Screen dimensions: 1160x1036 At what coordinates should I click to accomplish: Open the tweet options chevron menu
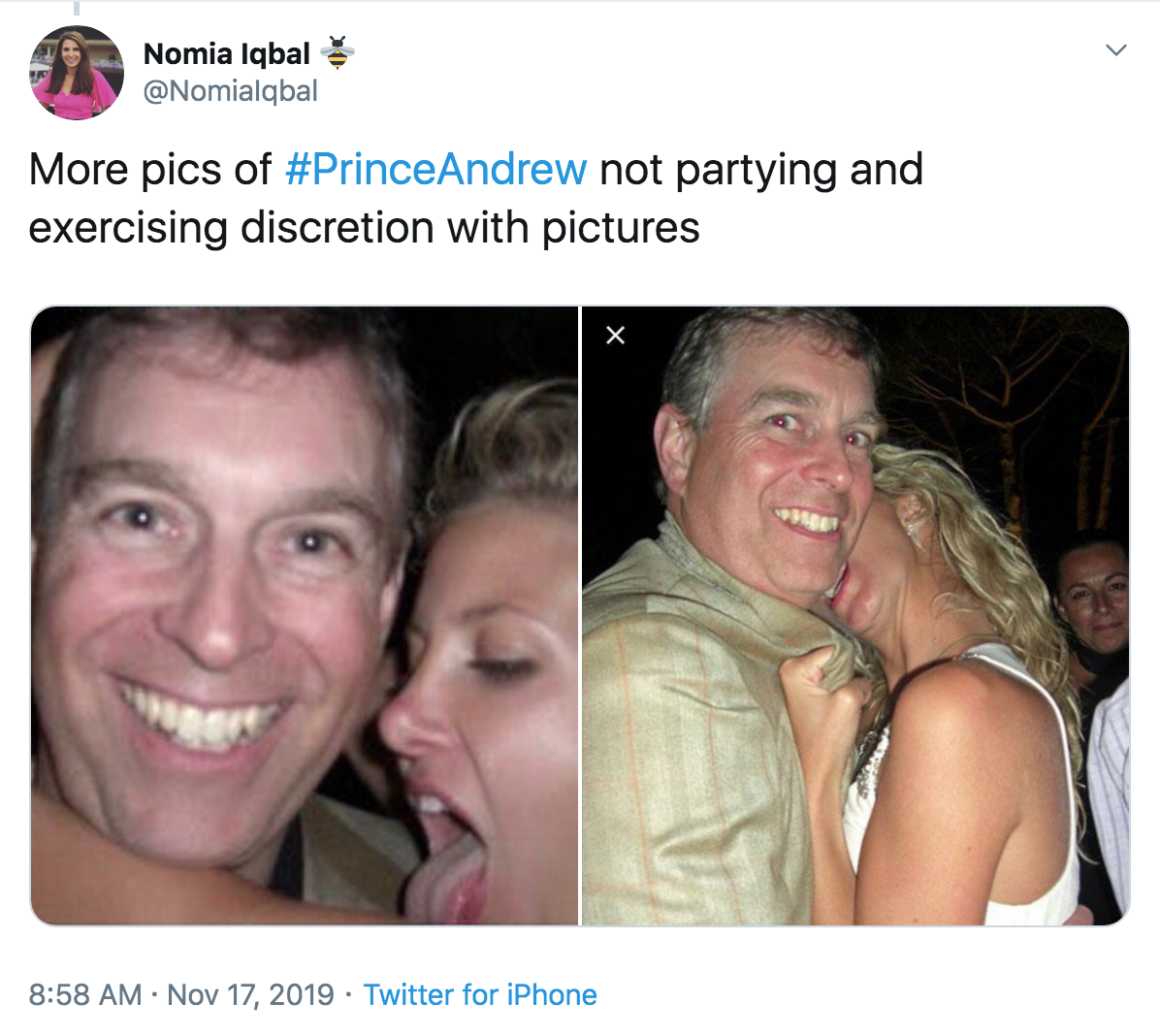(x=1116, y=50)
